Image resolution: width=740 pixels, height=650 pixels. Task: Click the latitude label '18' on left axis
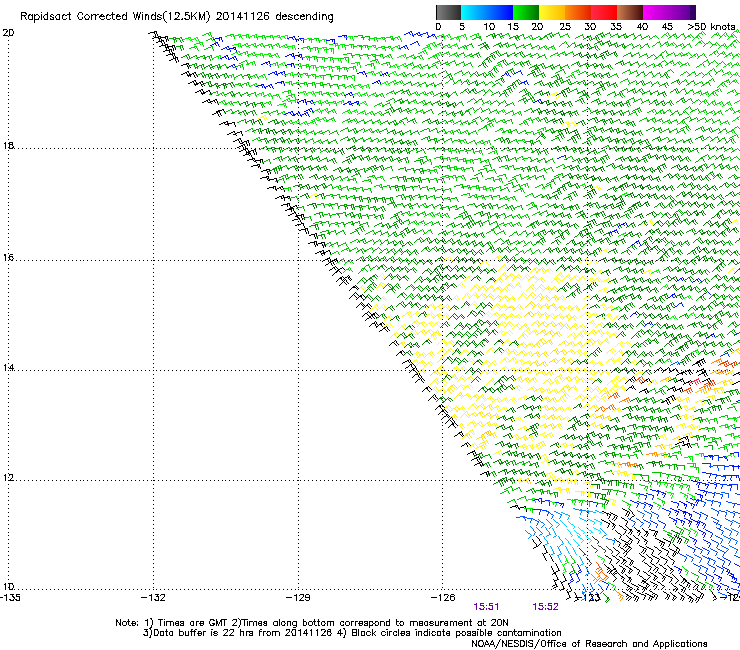(x=8, y=146)
